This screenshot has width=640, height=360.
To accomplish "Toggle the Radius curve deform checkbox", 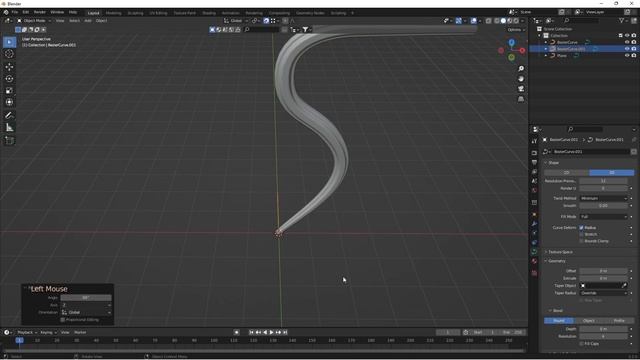I will (582, 228).
